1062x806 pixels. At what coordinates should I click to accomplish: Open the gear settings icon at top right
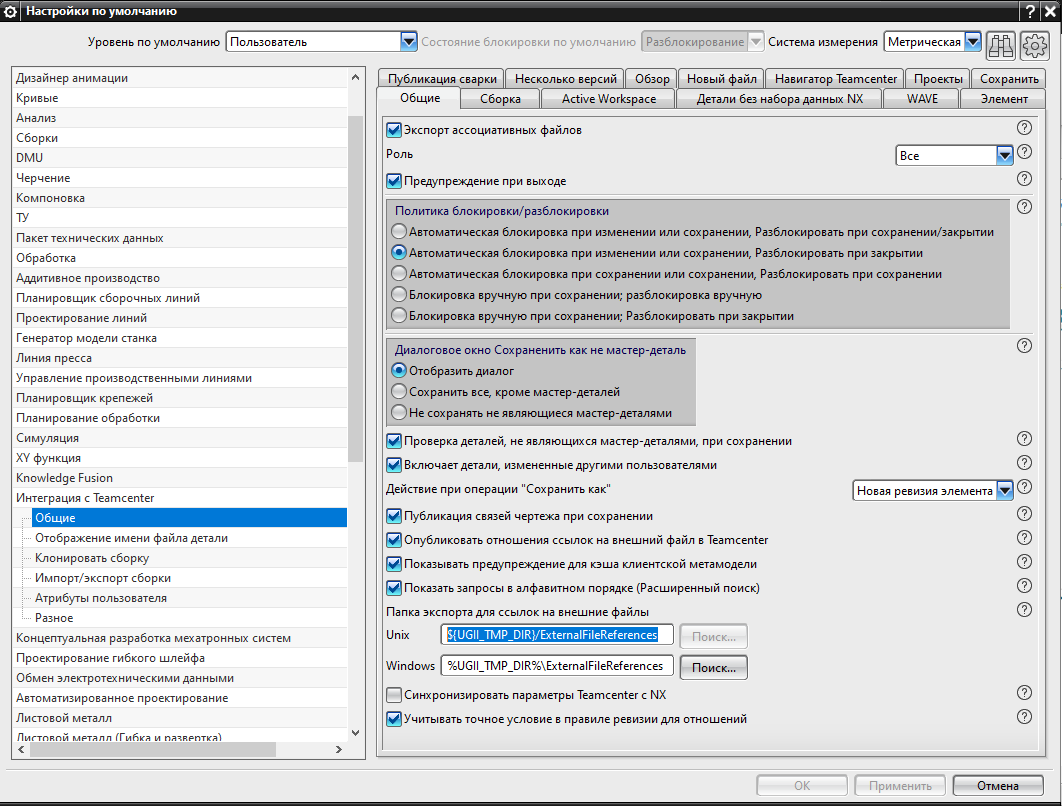(1034, 45)
